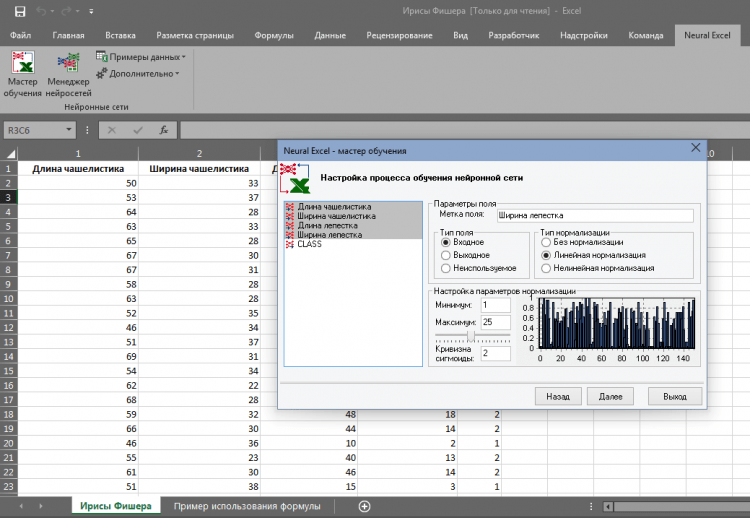The image size is (750, 518).
Task: Select Неиспользуемое field type radio button
Action: [446, 268]
